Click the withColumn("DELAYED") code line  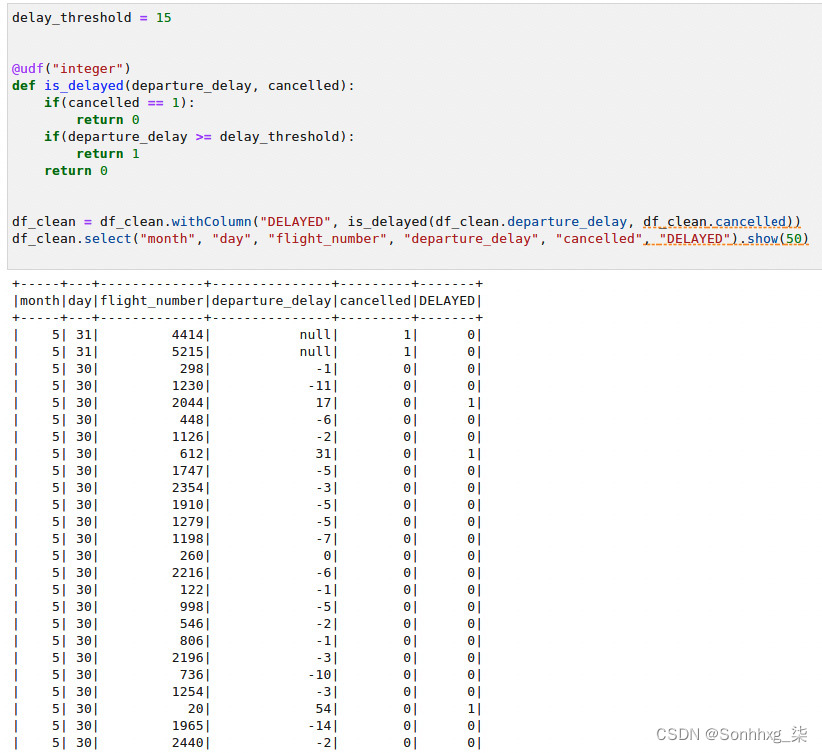406,222
